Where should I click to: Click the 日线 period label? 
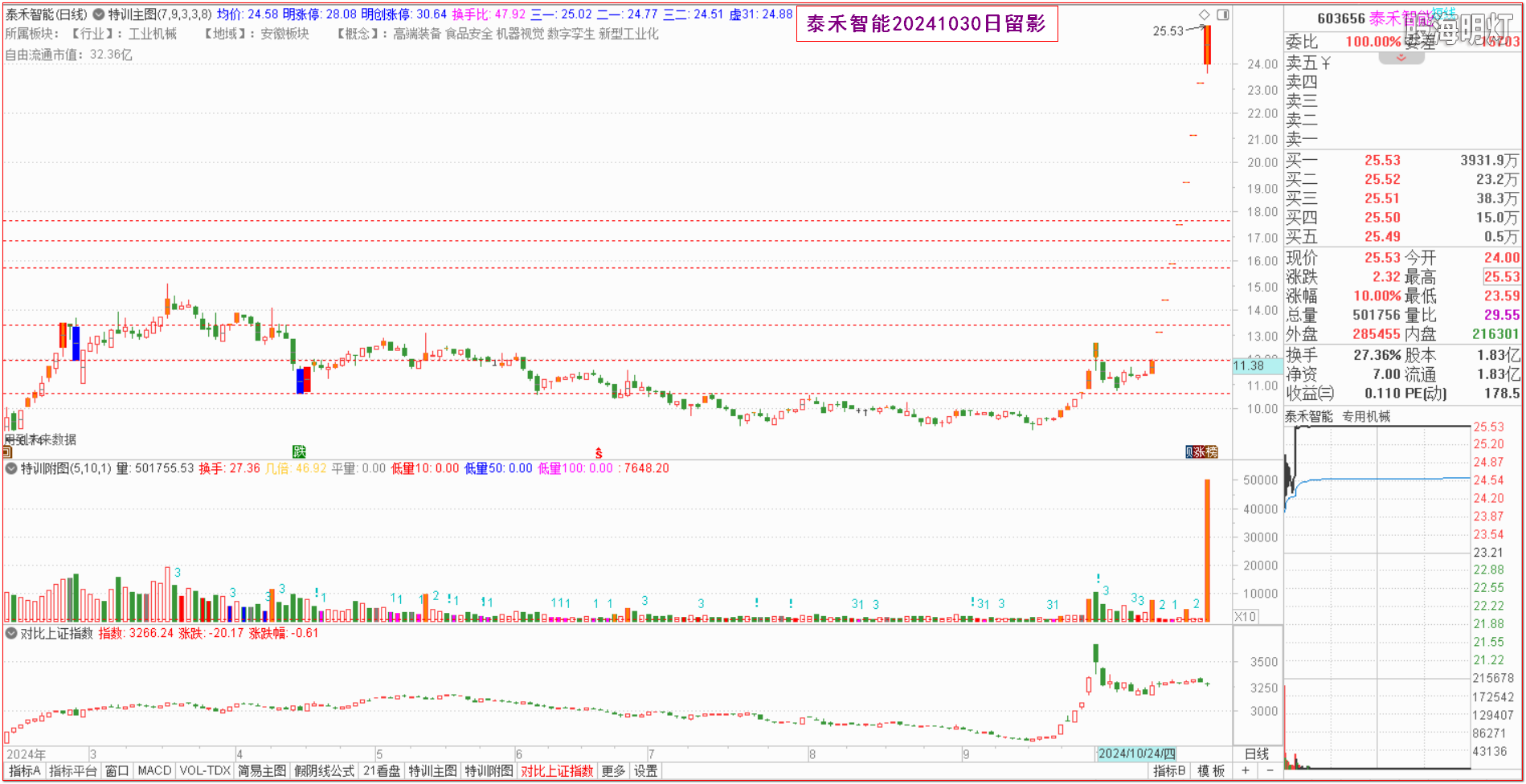[1257, 753]
